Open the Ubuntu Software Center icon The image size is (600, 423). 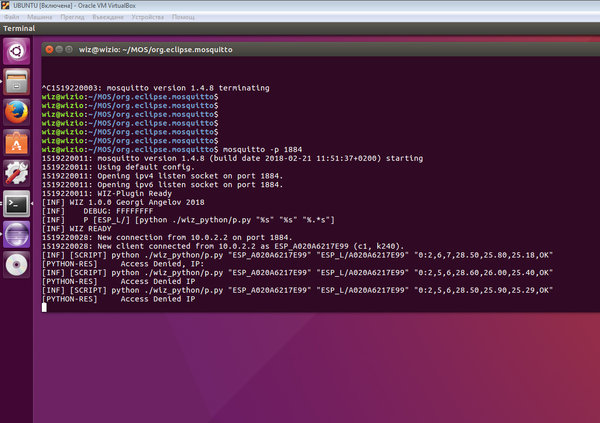click(16, 143)
